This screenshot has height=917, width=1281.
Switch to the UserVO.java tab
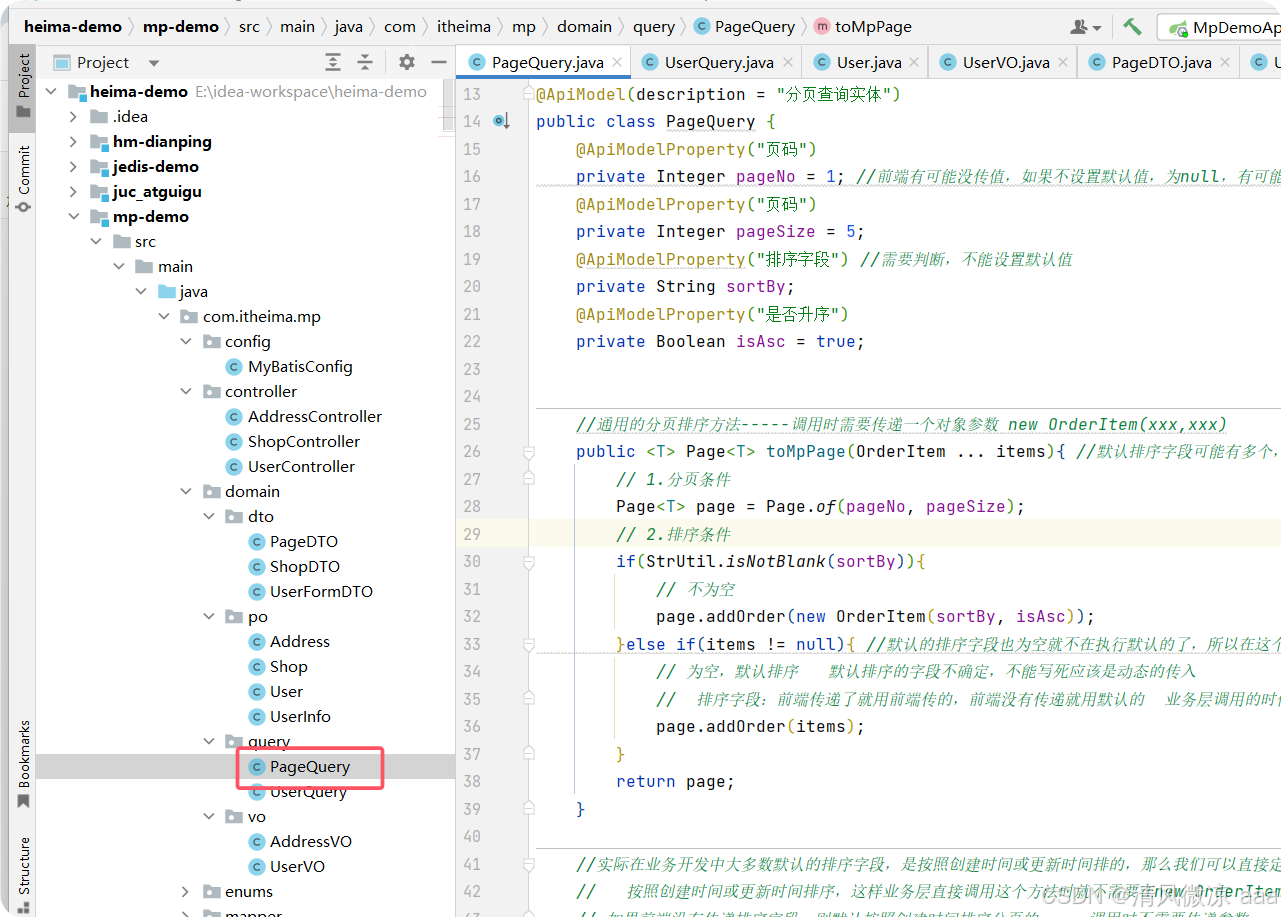pos(1004,62)
